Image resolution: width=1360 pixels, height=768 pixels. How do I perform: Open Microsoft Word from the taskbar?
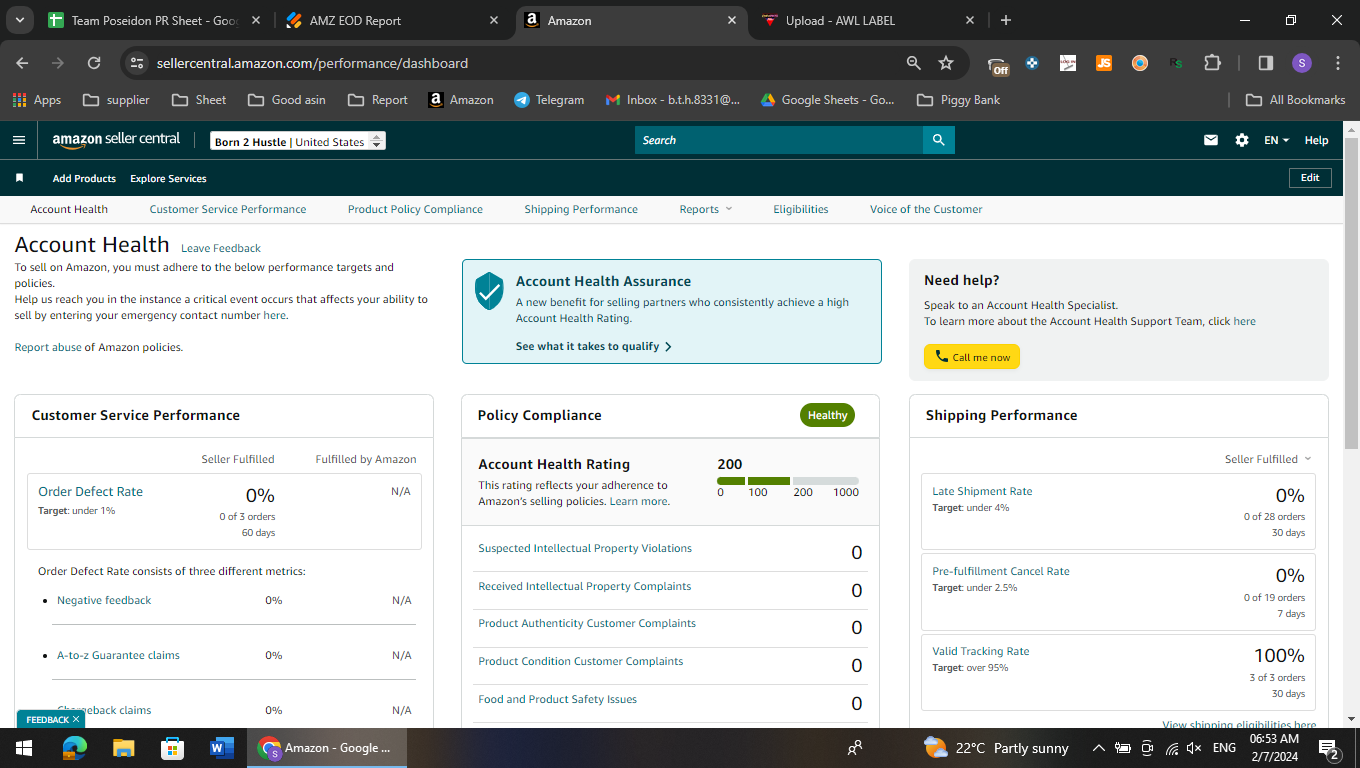click(221, 748)
